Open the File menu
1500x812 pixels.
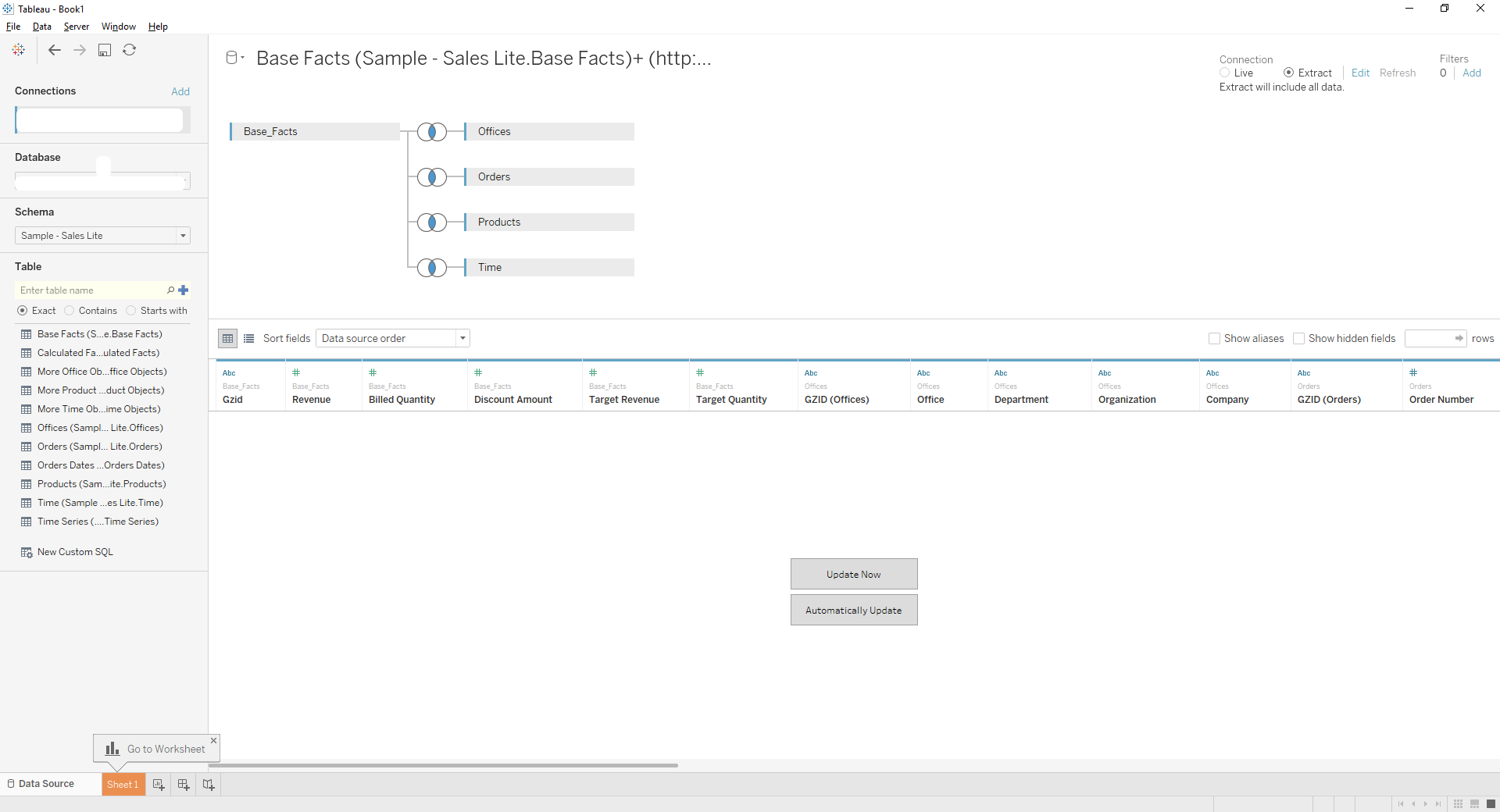pyautogui.click(x=13, y=27)
